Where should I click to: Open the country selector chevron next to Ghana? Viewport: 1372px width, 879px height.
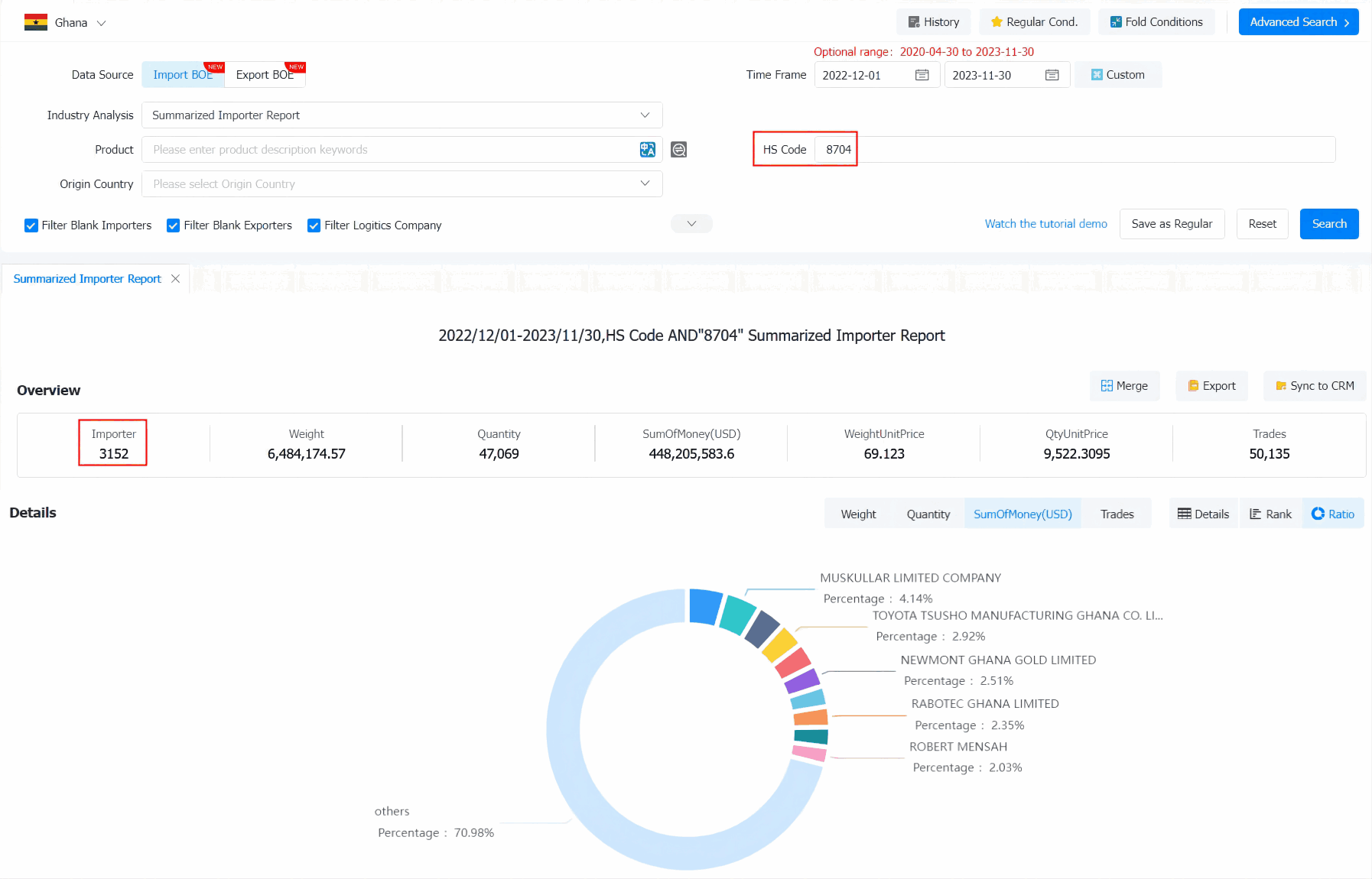(101, 23)
